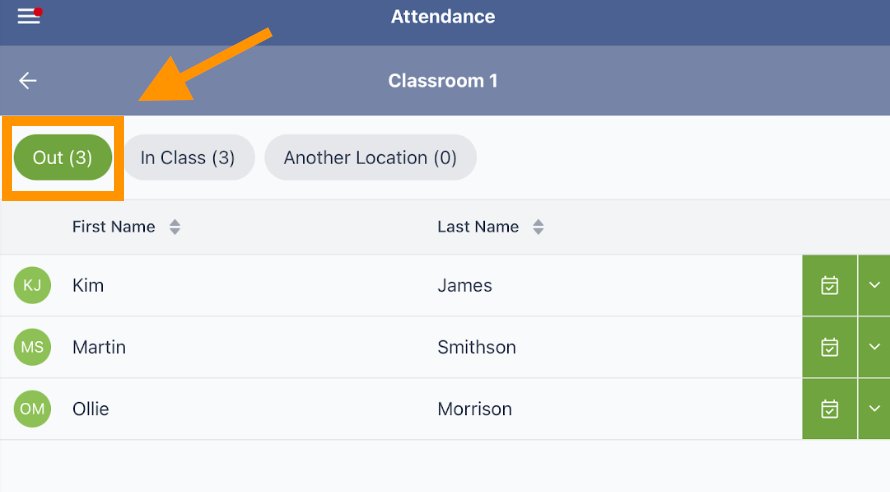The width and height of the screenshot is (890, 492).
Task: Click the calendar check icon for Ollie Morrison
Action: pos(829,408)
